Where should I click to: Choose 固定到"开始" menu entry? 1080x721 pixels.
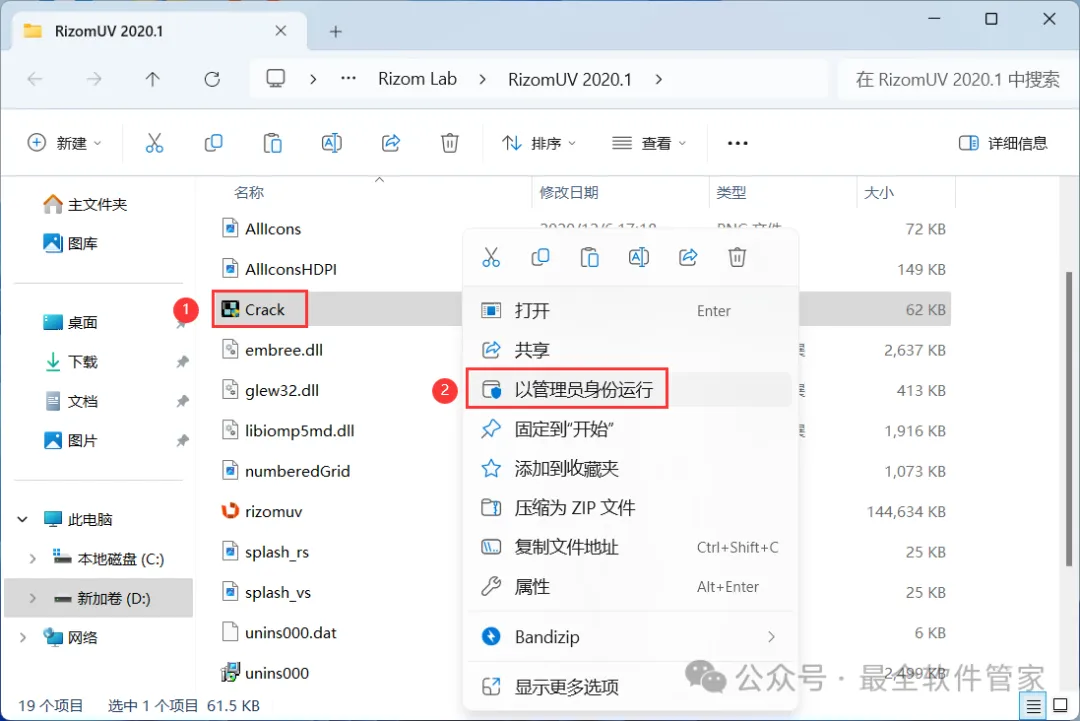coord(630,429)
